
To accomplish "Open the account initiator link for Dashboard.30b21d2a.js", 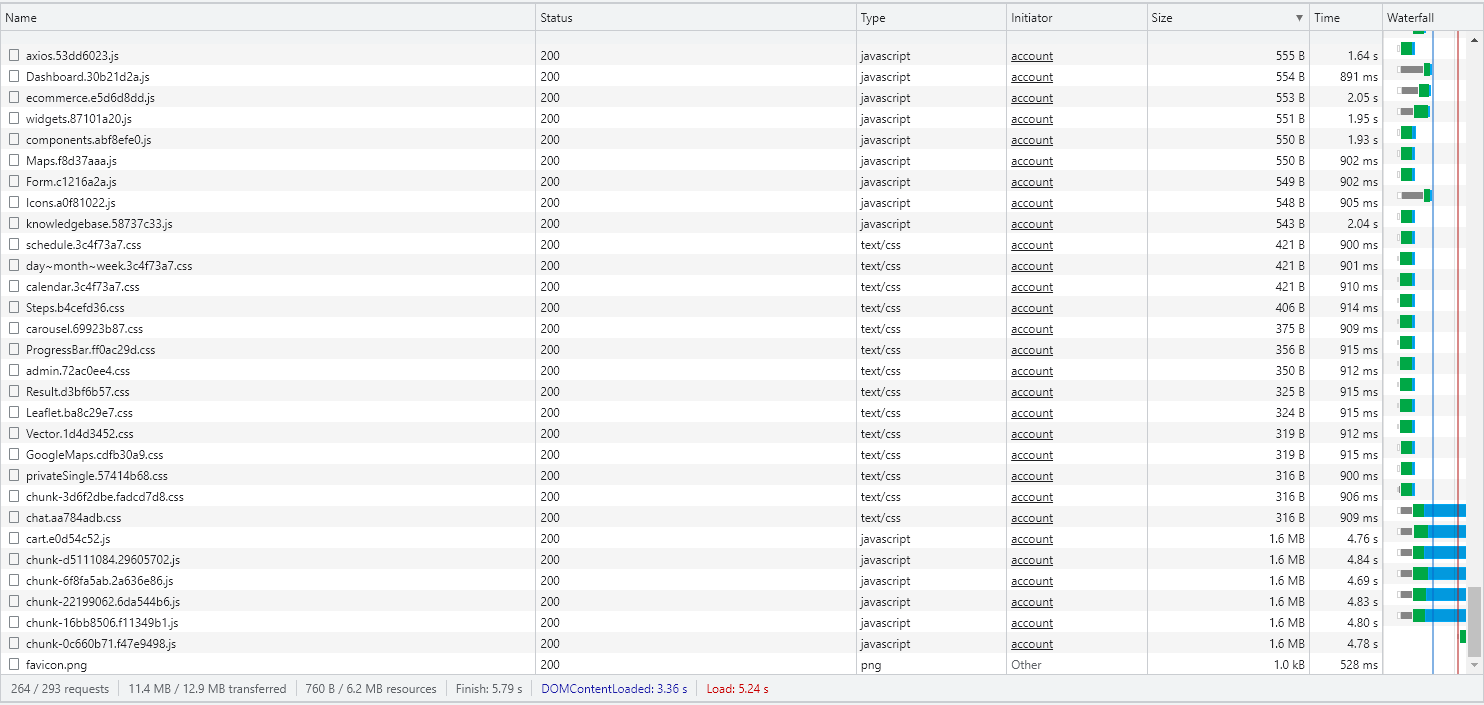I will [x=1031, y=77].
